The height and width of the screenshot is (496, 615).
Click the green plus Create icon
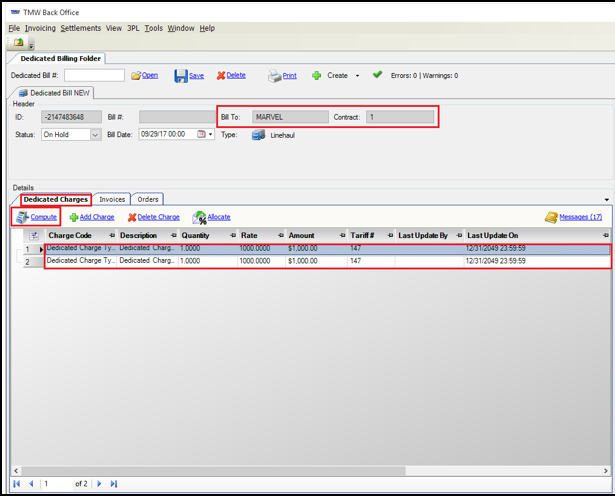point(317,75)
